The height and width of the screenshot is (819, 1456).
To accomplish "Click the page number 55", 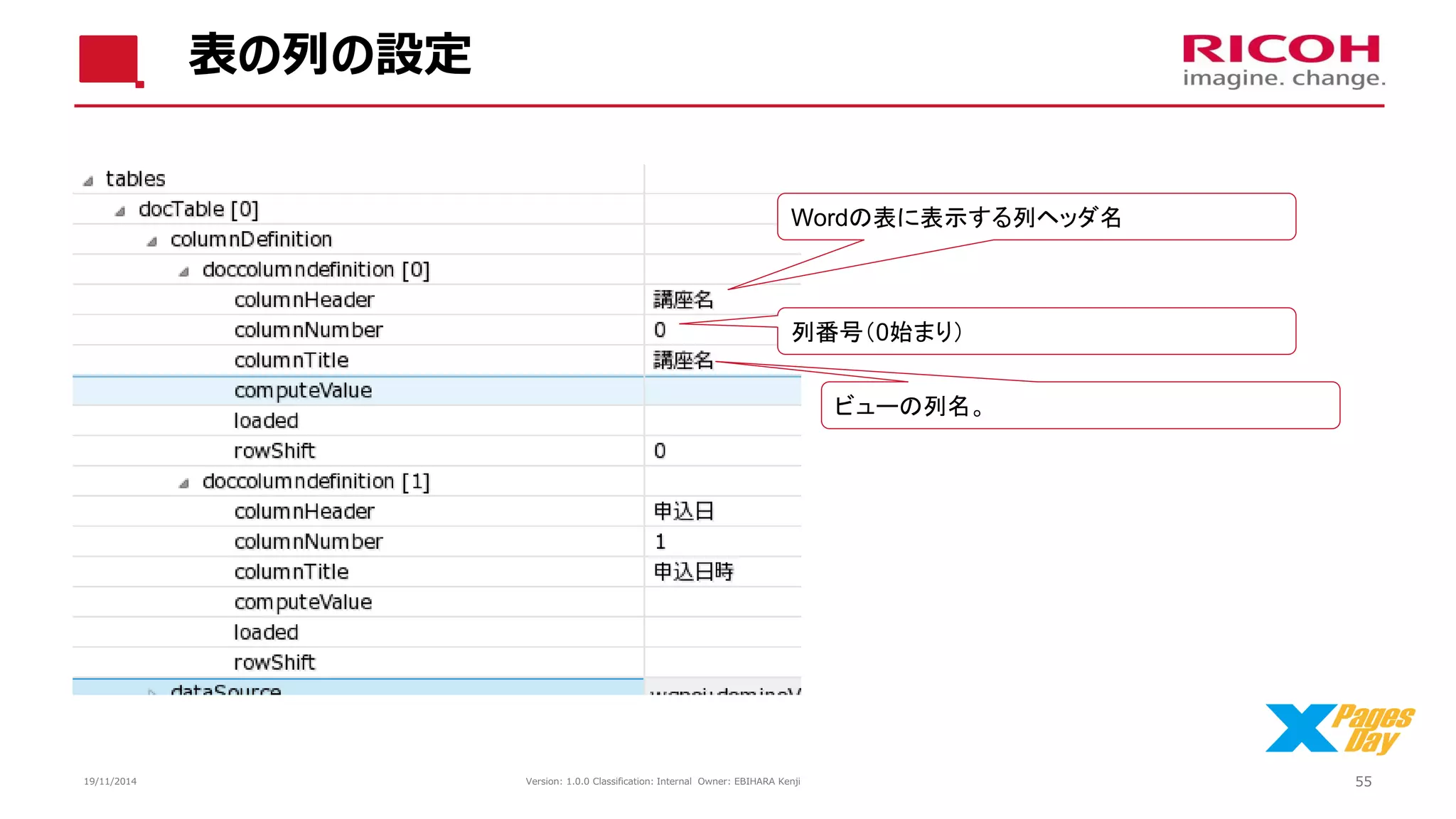I will coord(1364,781).
